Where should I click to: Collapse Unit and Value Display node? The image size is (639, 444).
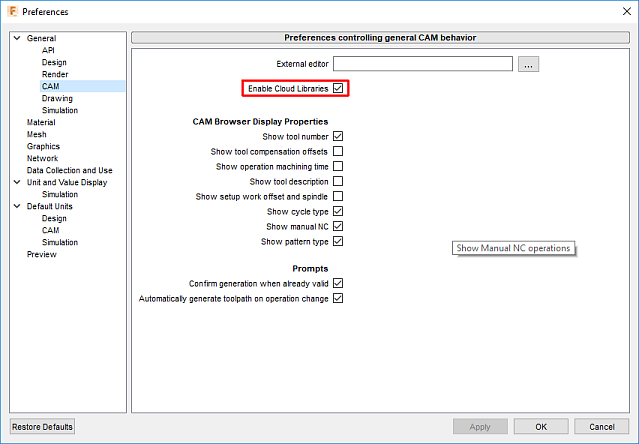17,182
